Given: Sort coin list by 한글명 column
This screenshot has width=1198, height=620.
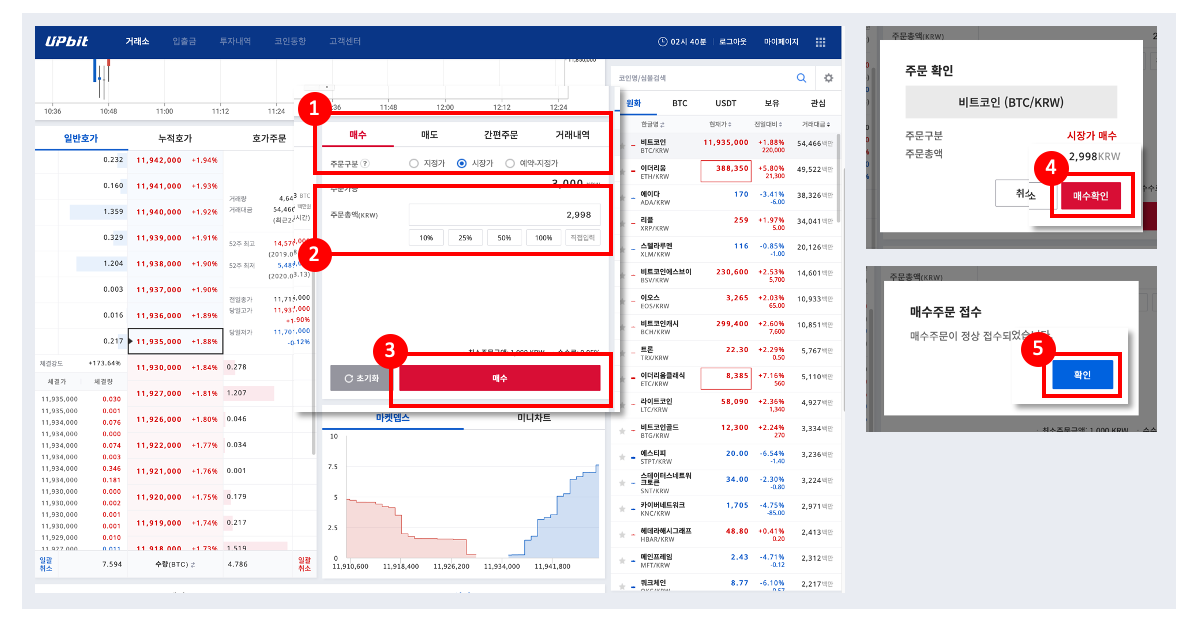Looking at the screenshot, I should [652, 125].
